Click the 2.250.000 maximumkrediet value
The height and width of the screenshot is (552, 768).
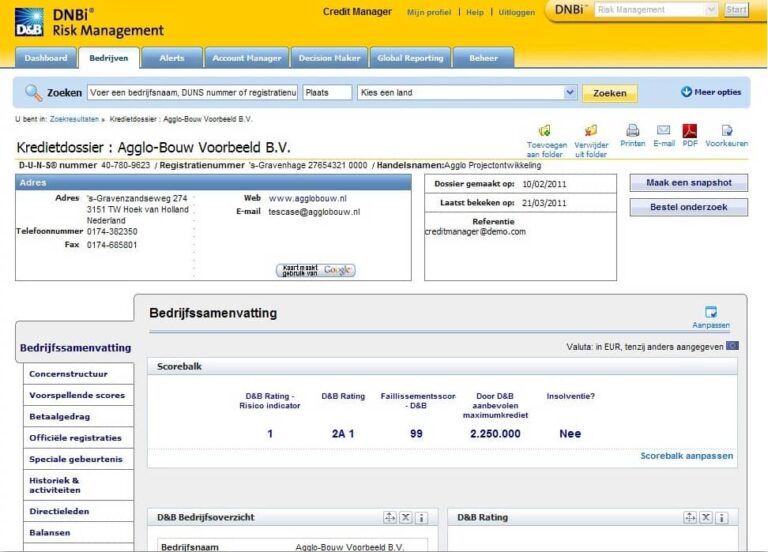click(495, 433)
